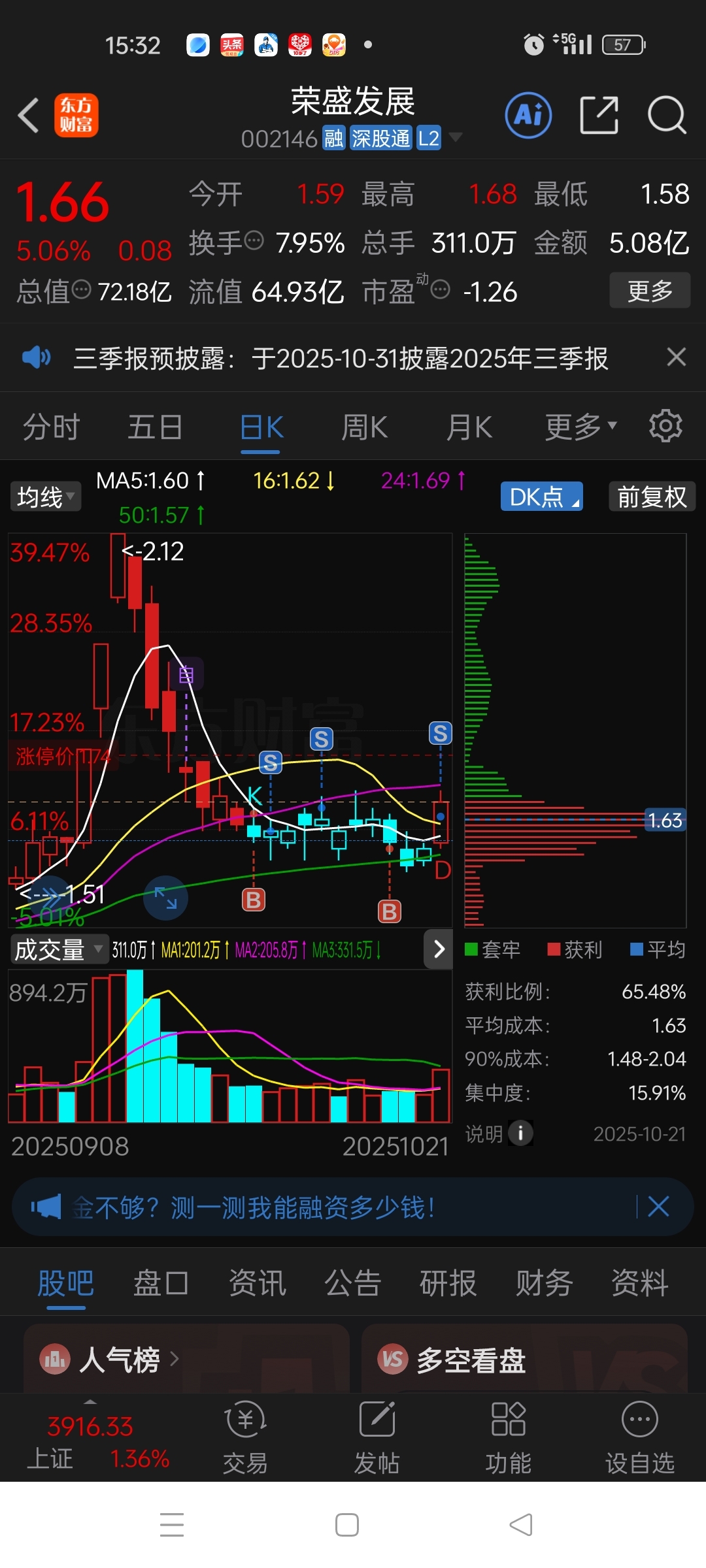Screen dimensions: 706x1568
Task: Tap the 上证 3916.33 index bar
Action: coord(98,1441)
